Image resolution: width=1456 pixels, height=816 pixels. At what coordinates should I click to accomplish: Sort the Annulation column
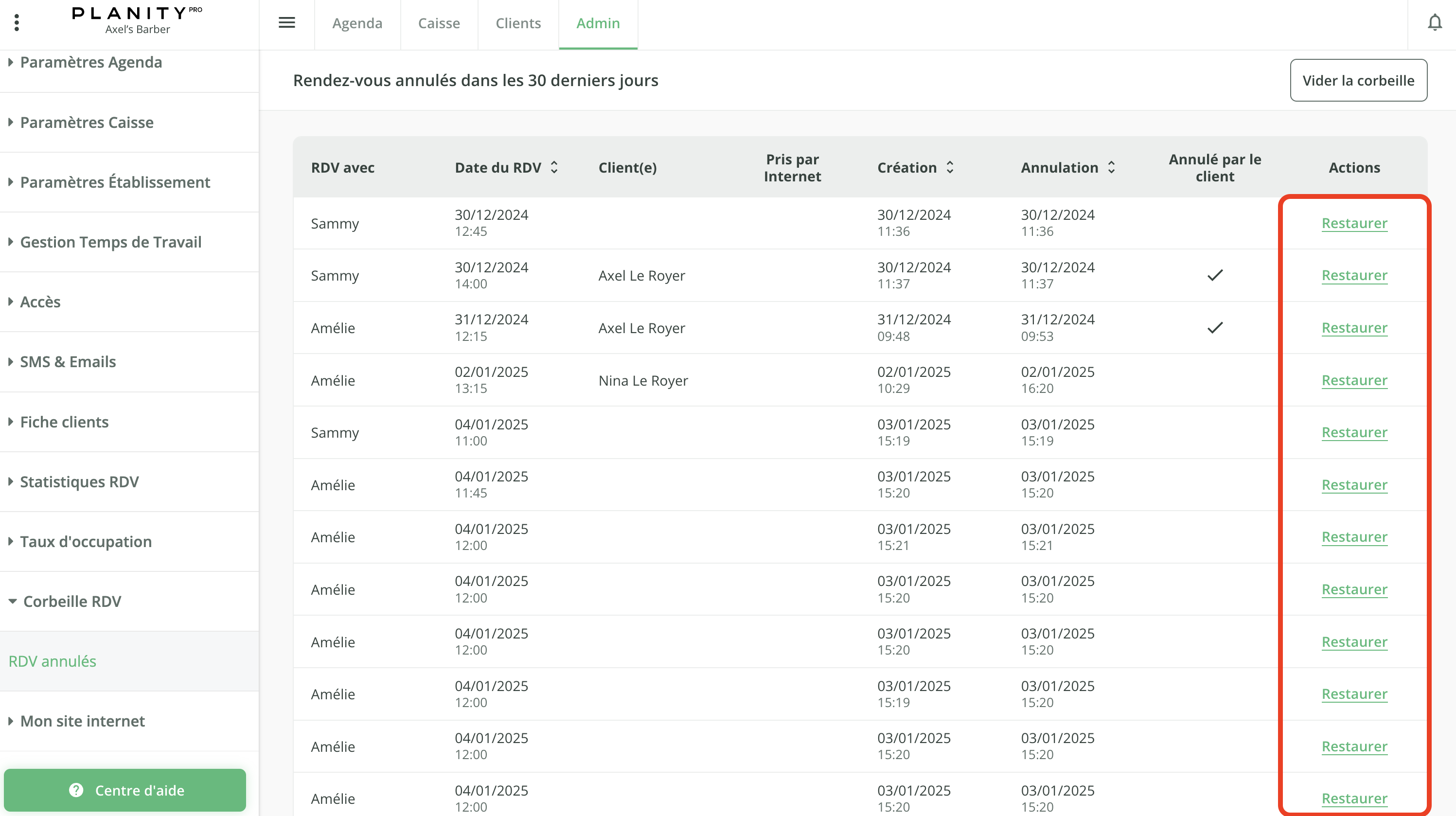1111,167
